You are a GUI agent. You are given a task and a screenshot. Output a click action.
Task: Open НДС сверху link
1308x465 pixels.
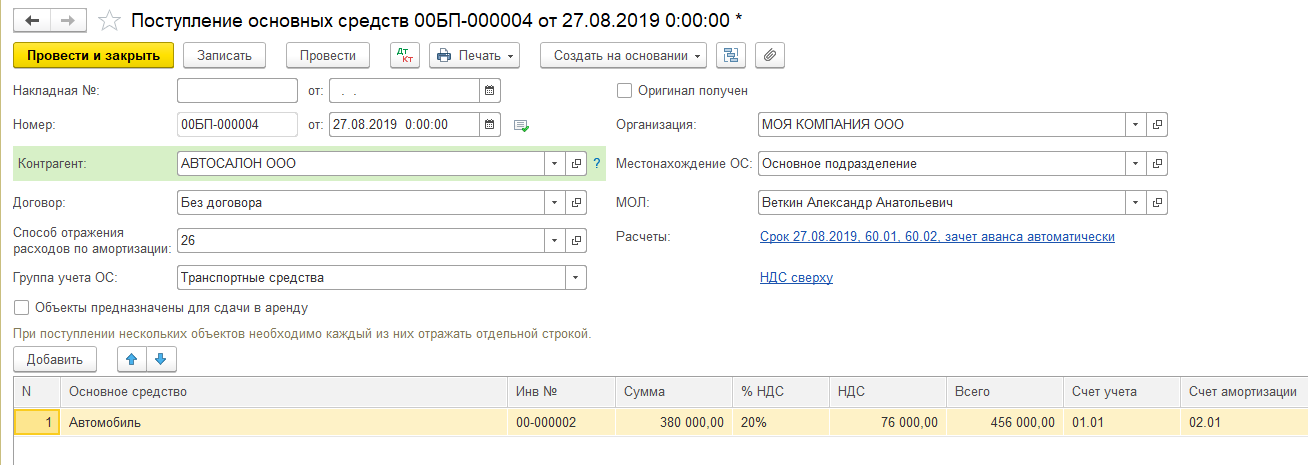pos(796,278)
